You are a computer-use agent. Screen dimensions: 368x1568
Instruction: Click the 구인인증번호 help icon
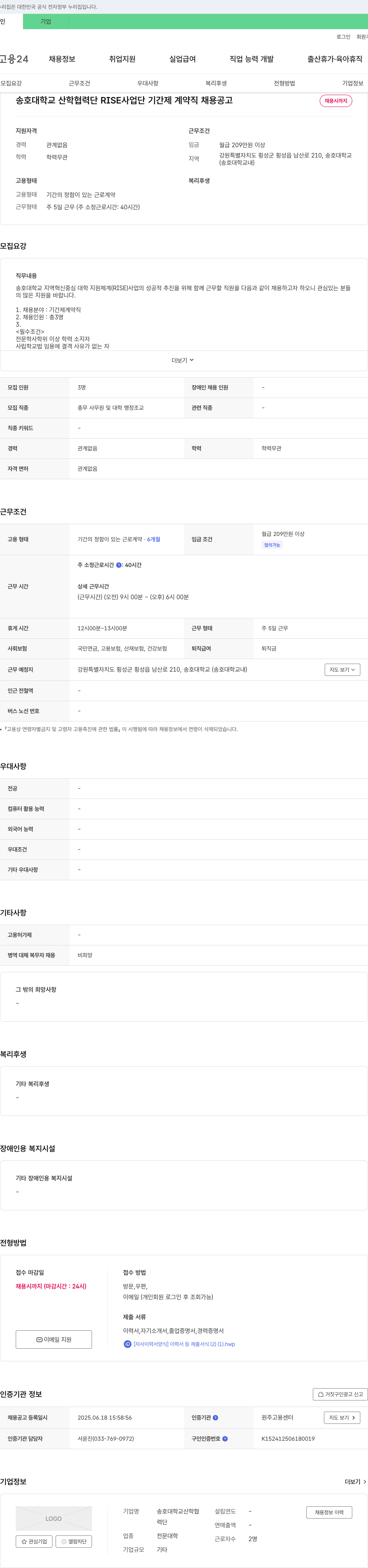(x=225, y=1439)
